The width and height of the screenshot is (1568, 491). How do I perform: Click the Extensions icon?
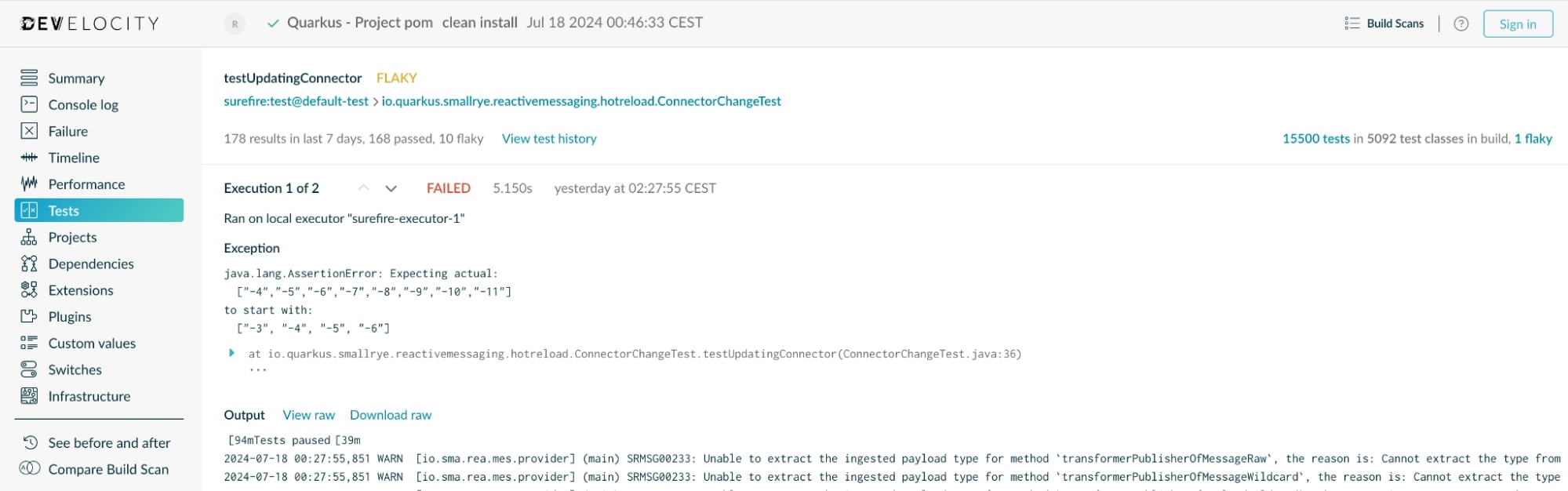pos(29,290)
